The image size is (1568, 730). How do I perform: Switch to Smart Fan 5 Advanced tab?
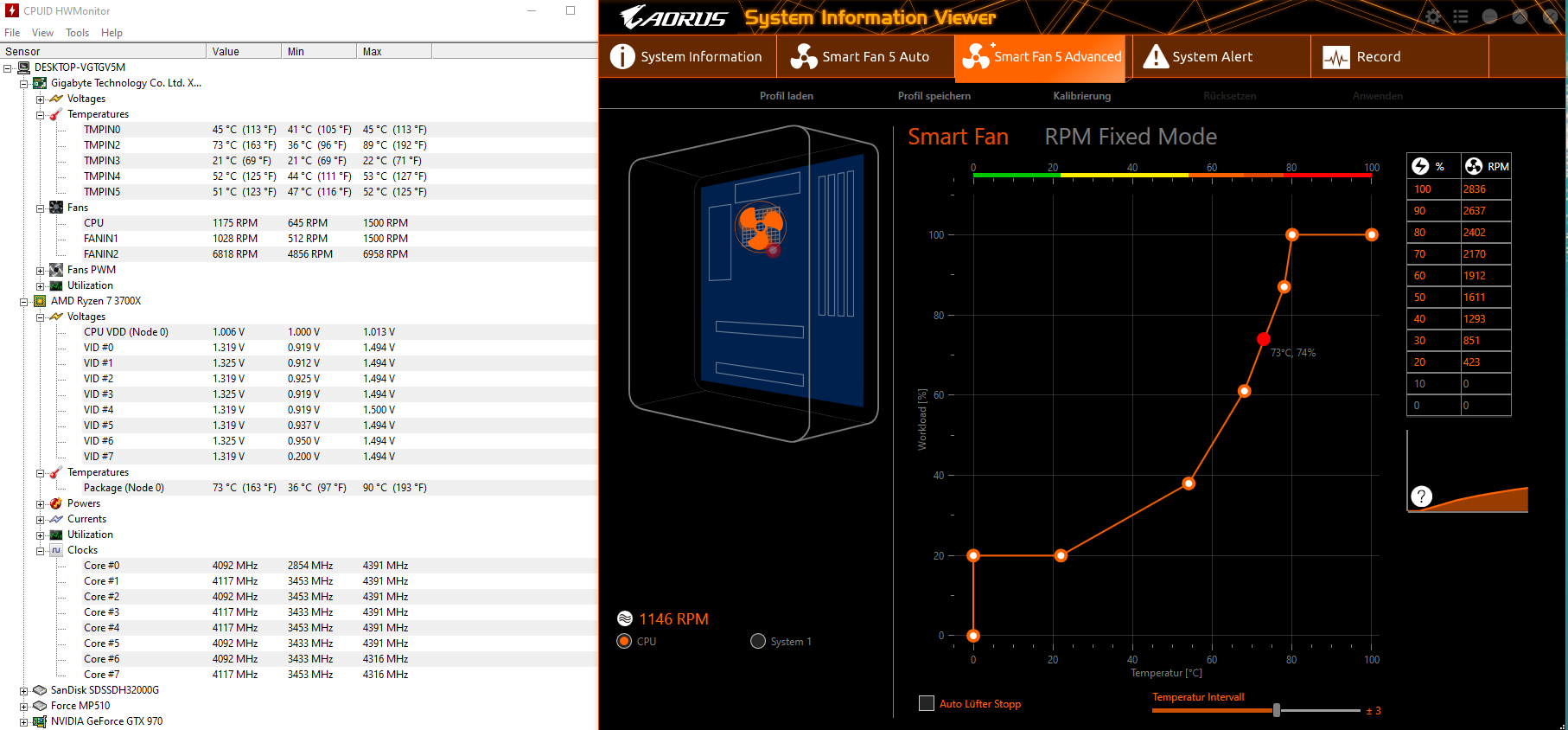click(1041, 57)
